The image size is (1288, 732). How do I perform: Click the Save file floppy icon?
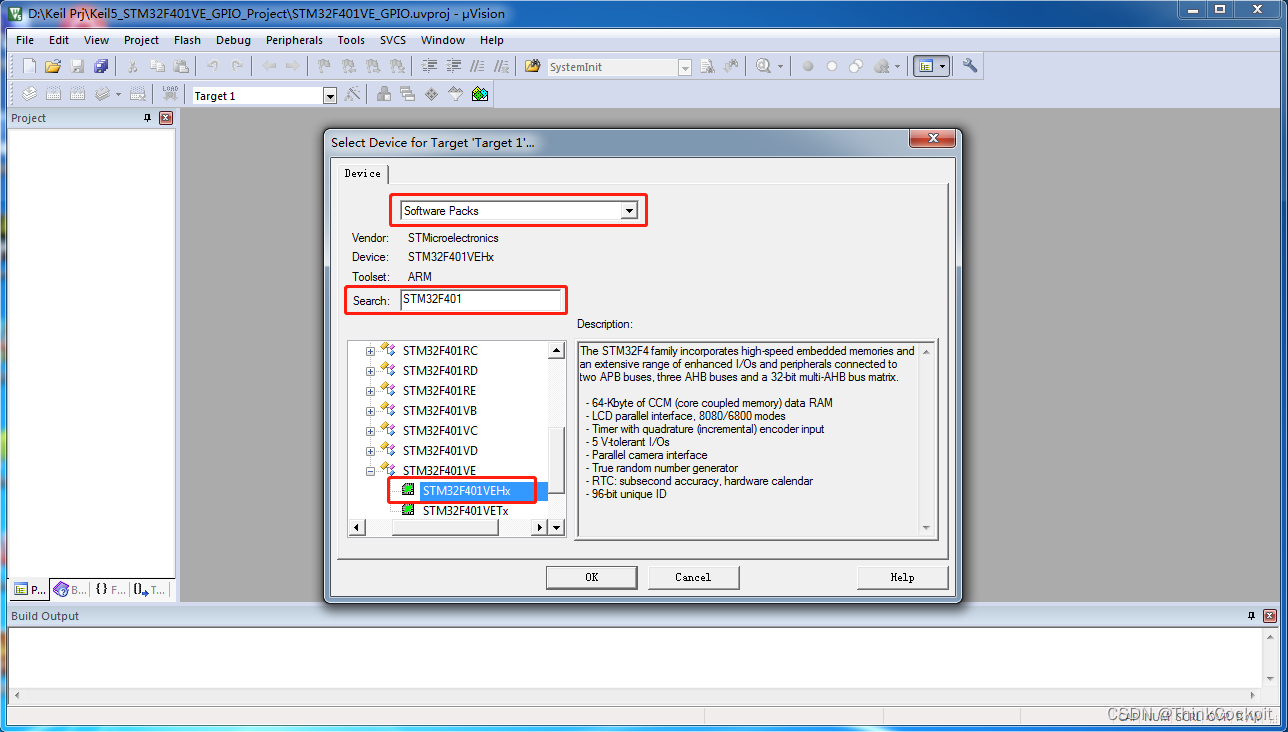[77, 66]
